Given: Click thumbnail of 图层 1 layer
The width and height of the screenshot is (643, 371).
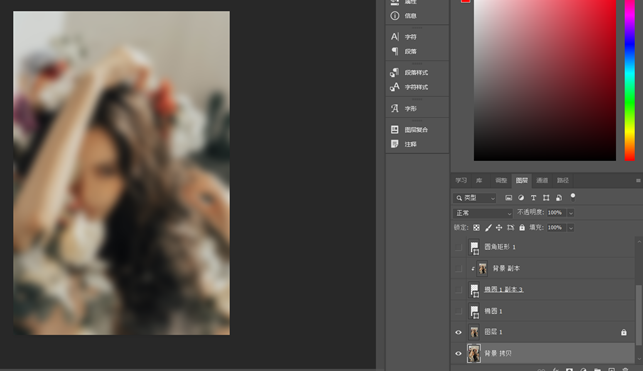Looking at the screenshot, I should pos(474,332).
